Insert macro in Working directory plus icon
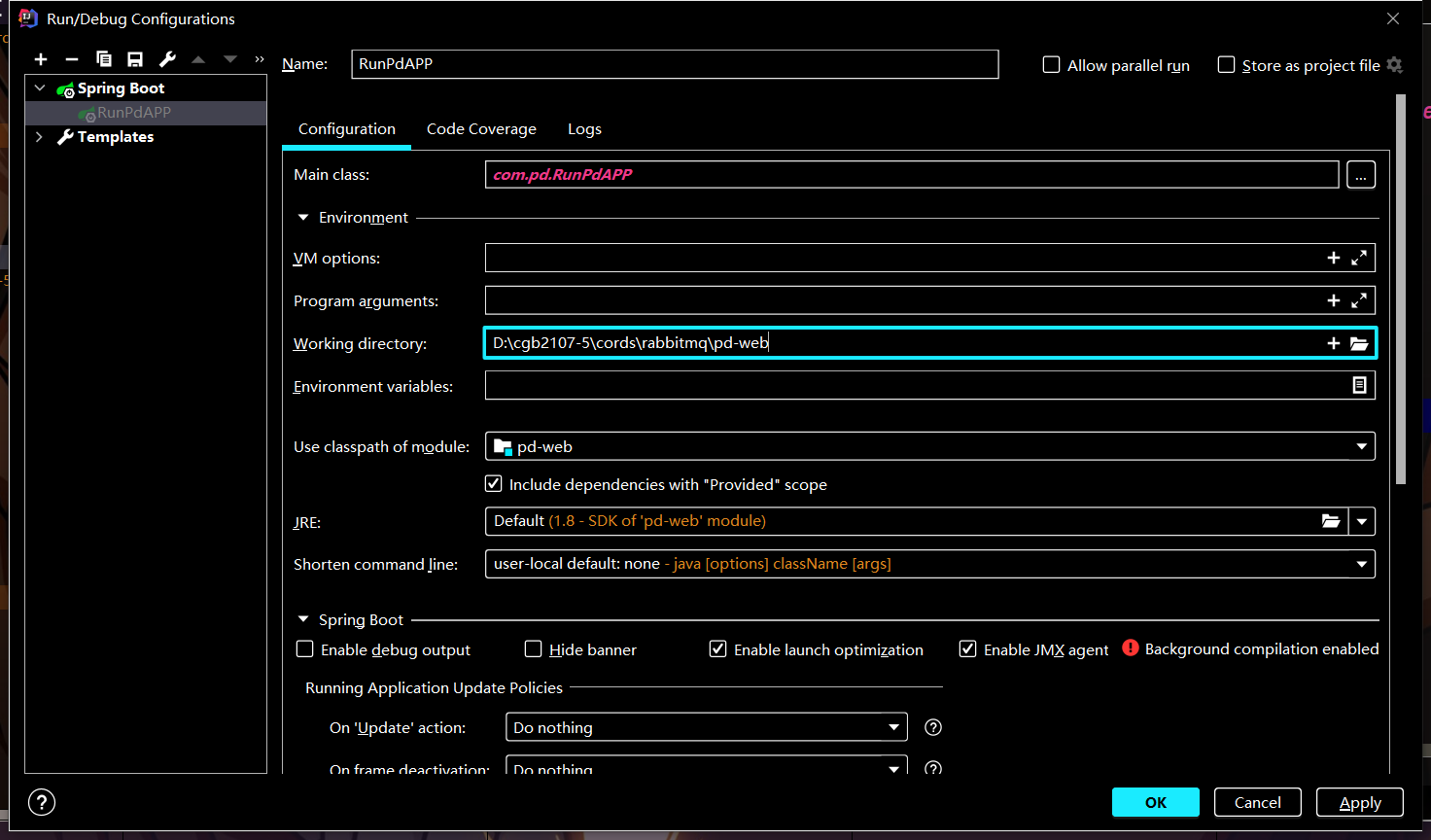Screen dimensions: 1431x840 (x=1334, y=343)
